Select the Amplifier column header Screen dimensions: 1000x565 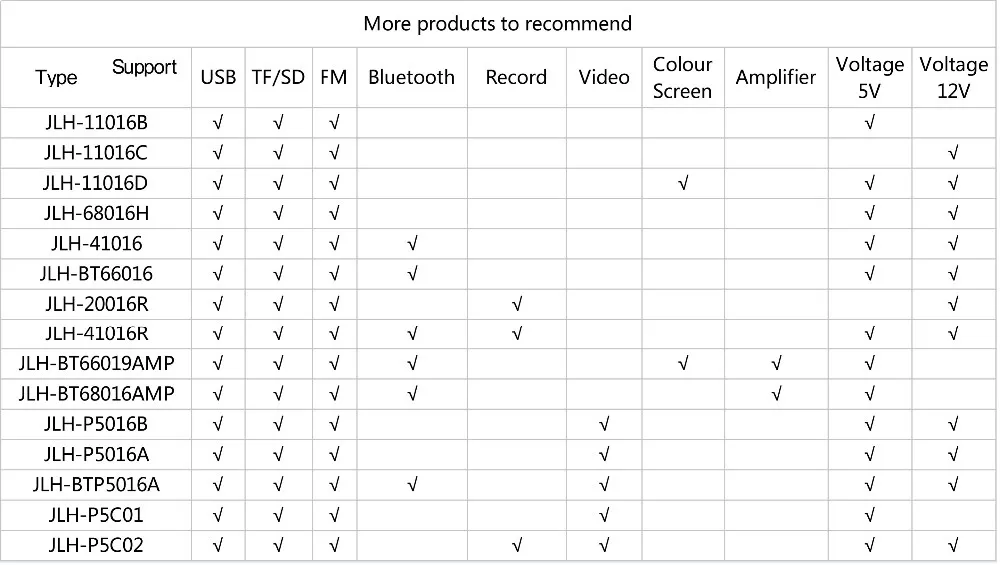point(776,77)
